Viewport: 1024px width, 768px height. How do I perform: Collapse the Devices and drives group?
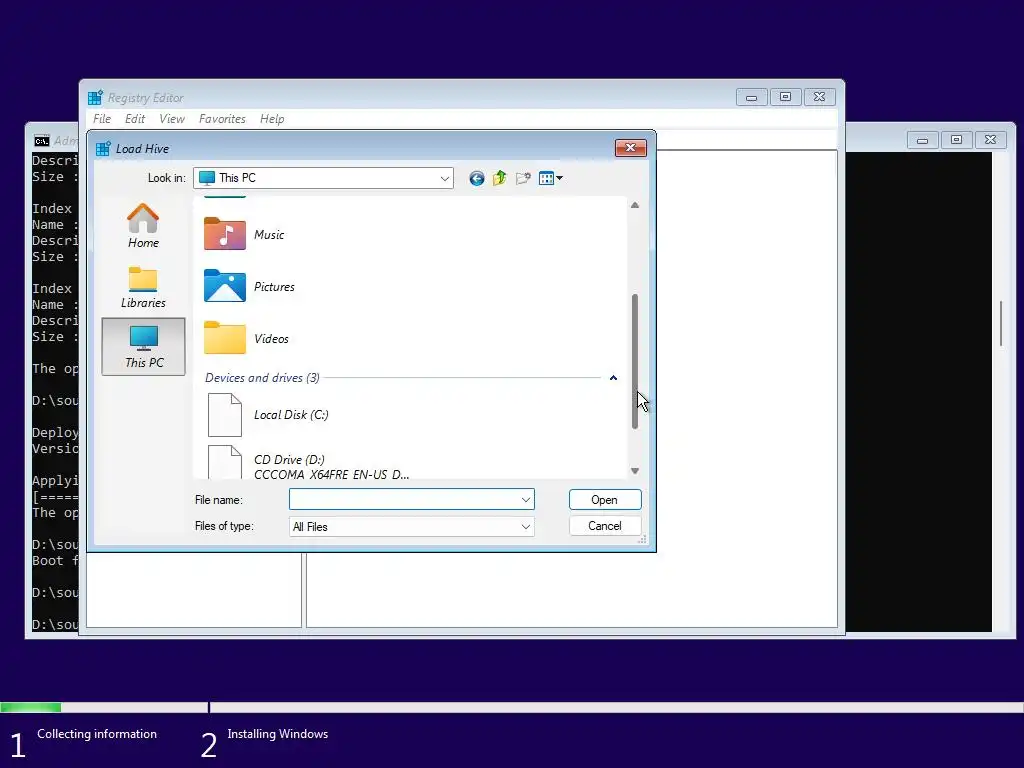point(613,377)
